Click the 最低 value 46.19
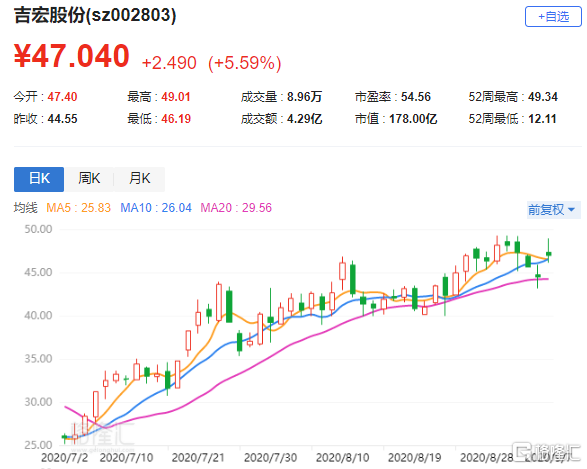 [x=176, y=119]
